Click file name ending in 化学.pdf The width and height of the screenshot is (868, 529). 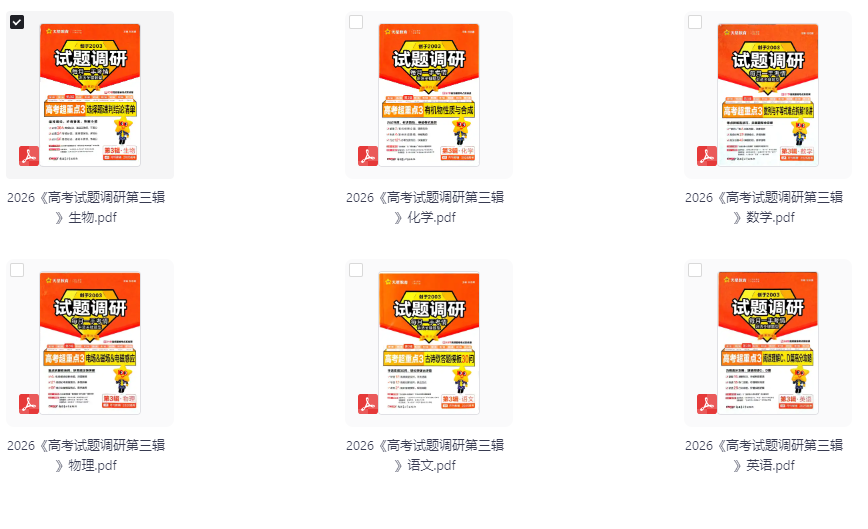click(x=425, y=208)
